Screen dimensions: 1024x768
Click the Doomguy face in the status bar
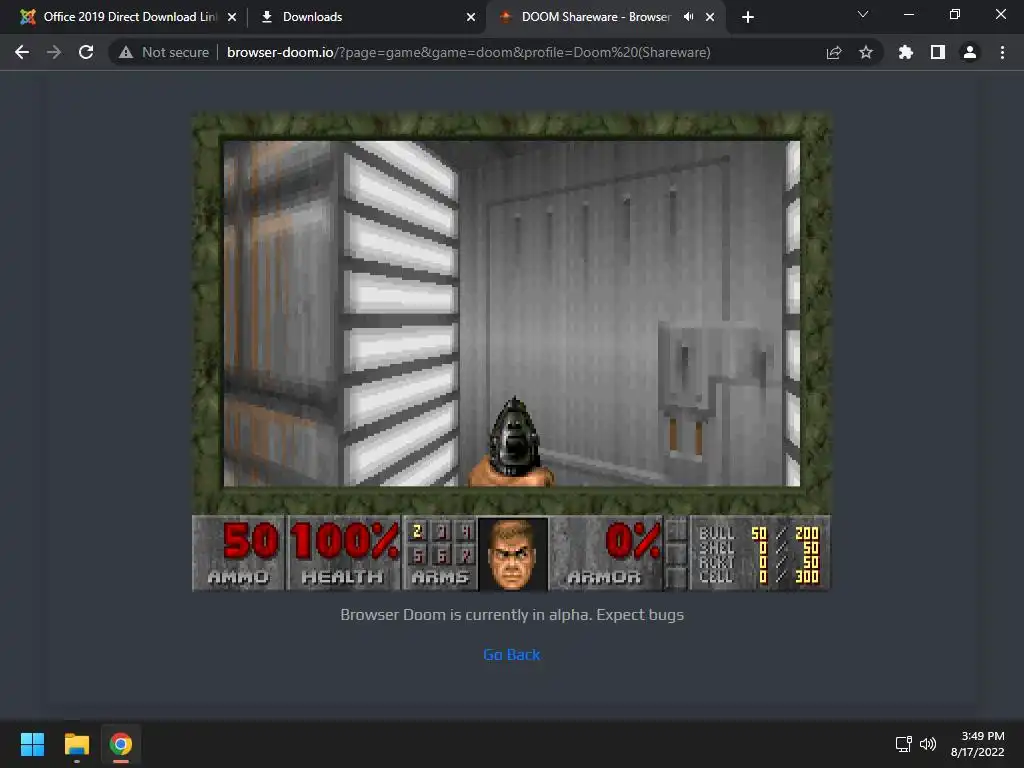513,554
